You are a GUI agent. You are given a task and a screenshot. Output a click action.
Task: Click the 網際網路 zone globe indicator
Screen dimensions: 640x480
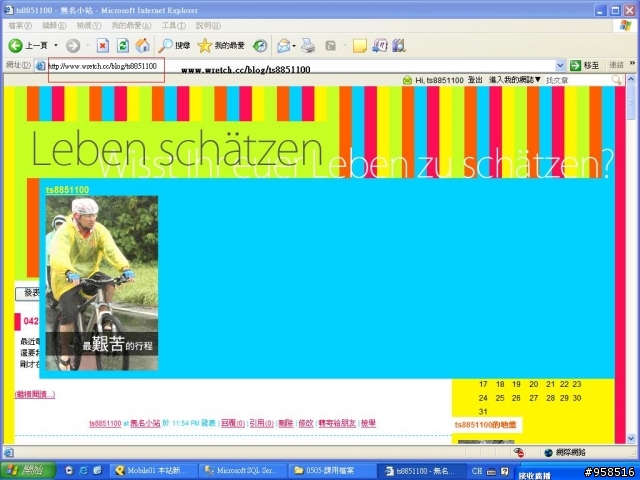pos(566,452)
